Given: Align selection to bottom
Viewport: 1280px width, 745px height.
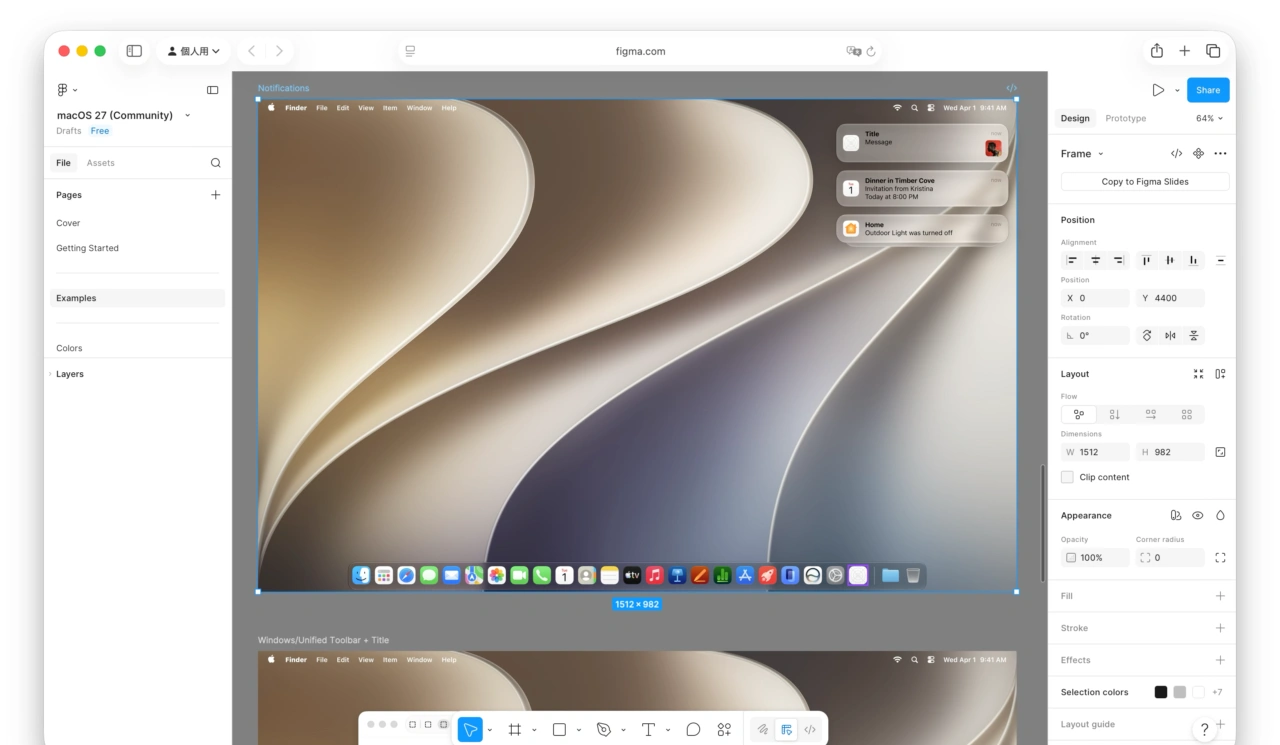Looking at the screenshot, I should (x=1193, y=260).
